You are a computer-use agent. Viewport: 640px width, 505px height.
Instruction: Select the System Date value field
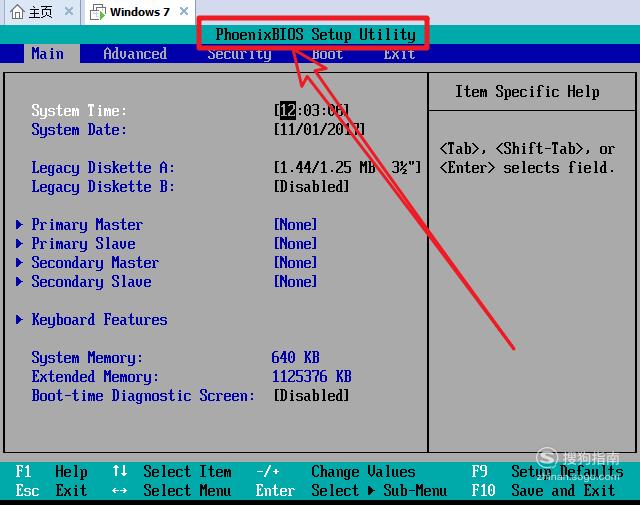320,129
